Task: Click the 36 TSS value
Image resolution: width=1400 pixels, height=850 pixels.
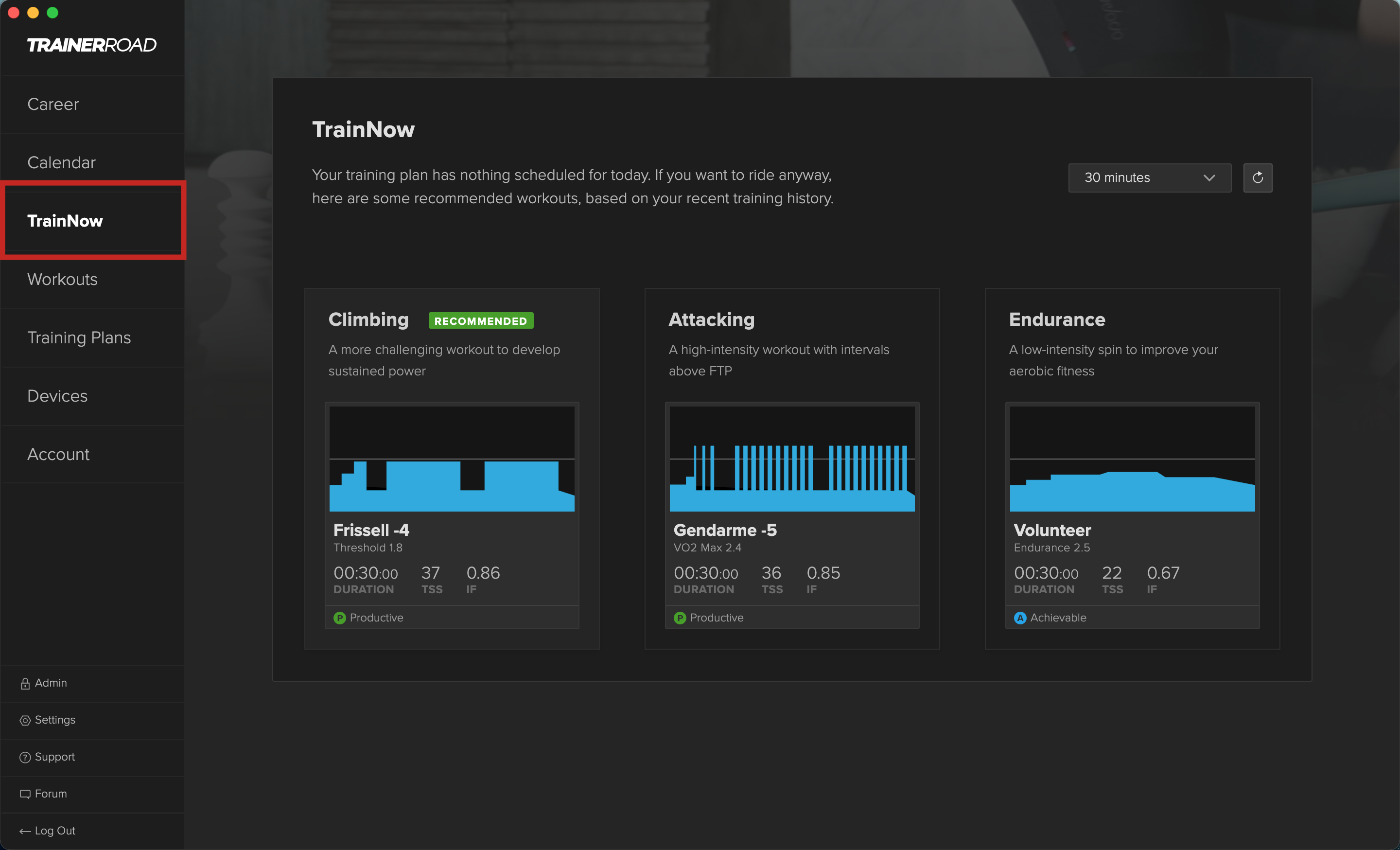Action: click(771, 572)
